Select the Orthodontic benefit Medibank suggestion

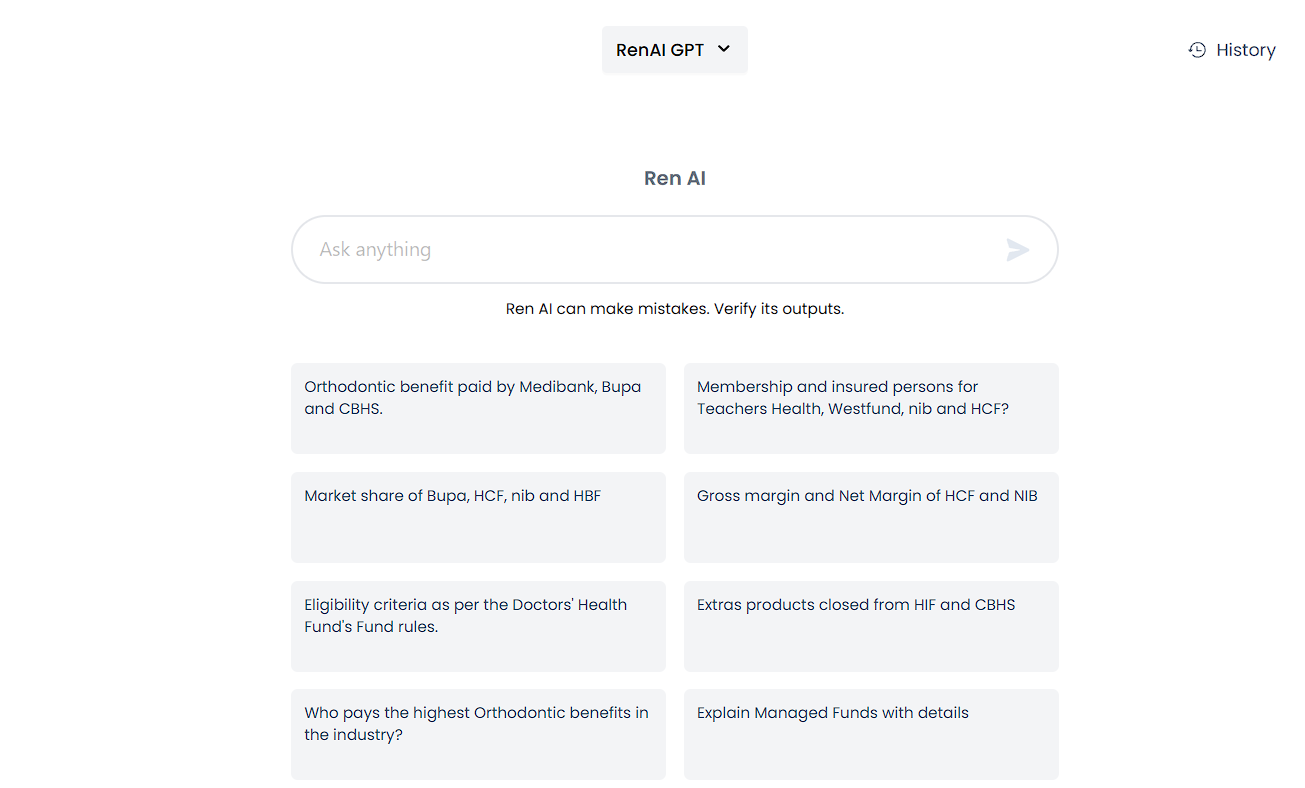[478, 408]
